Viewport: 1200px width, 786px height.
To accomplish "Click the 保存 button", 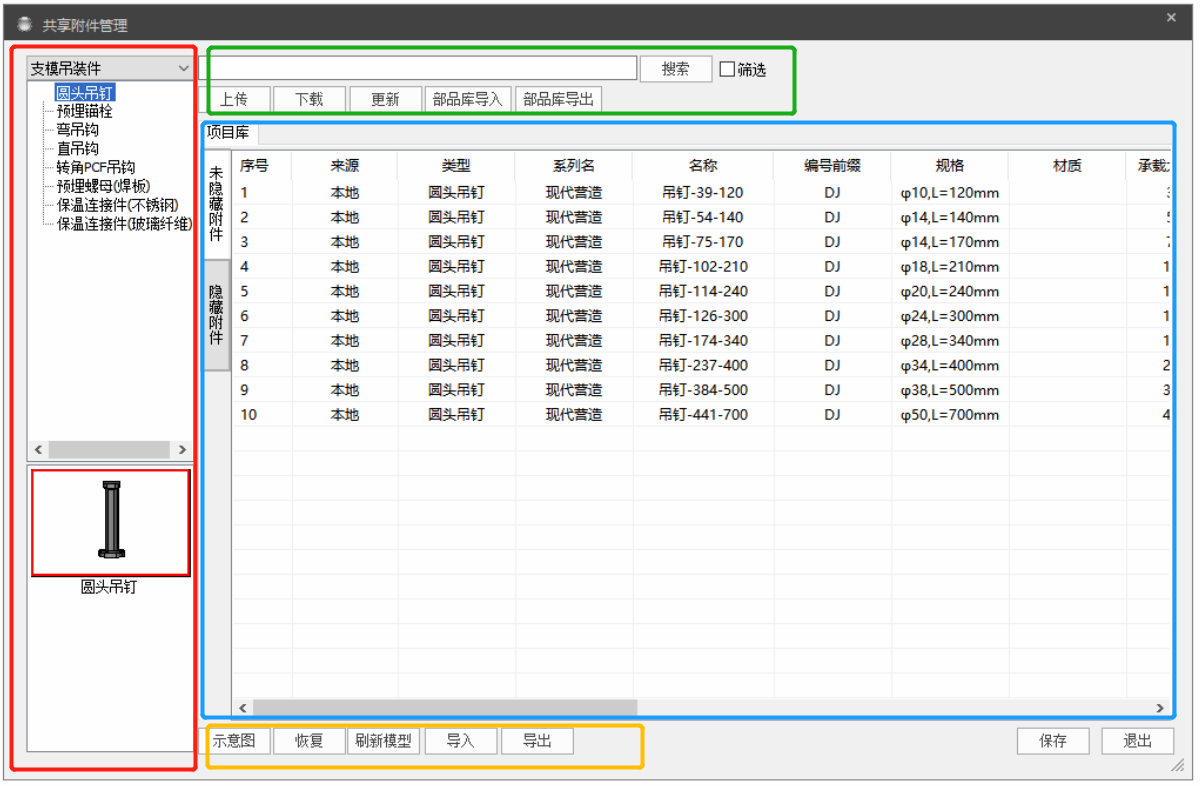I will [x=1052, y=741].
